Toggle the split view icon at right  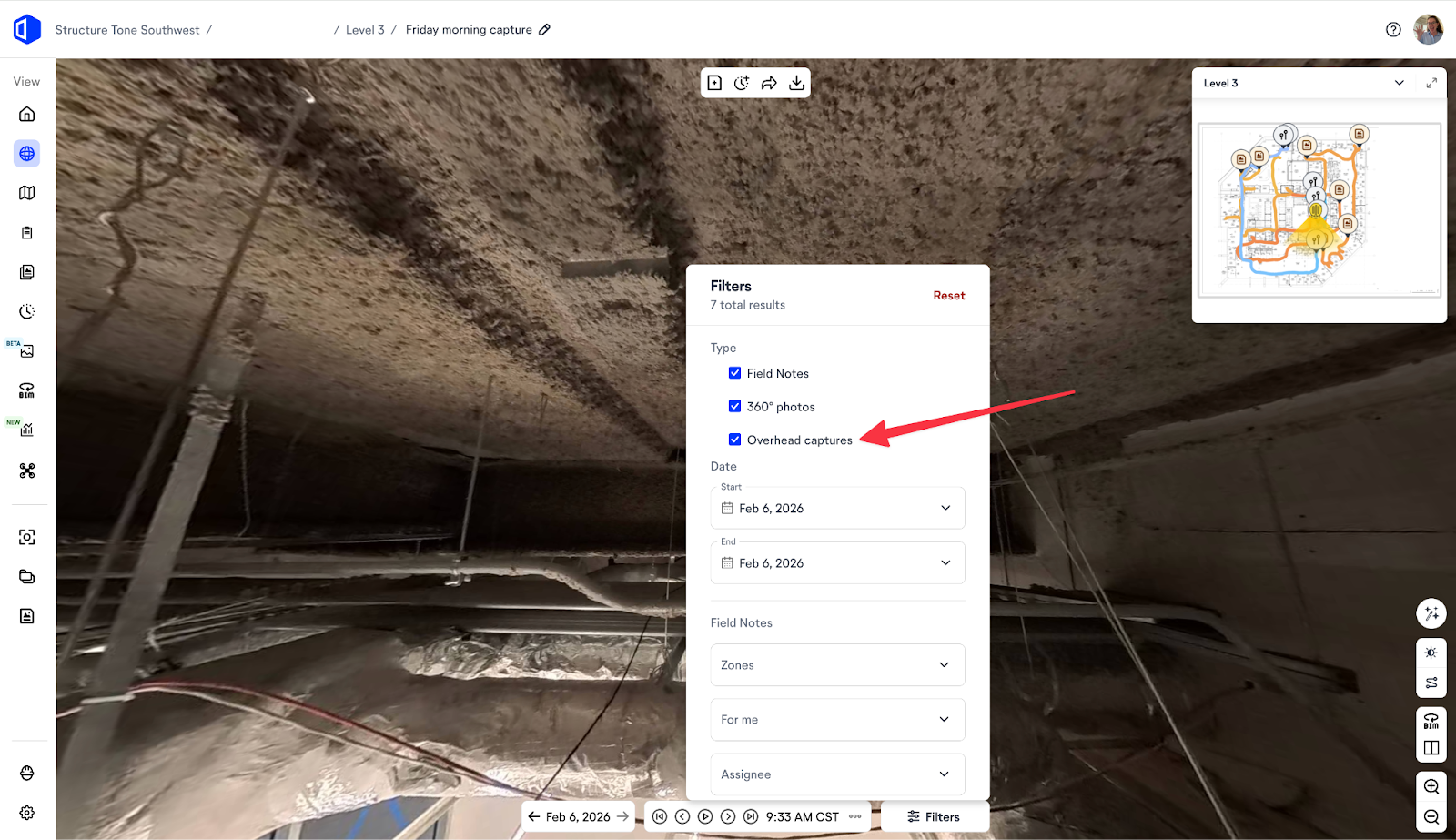point(1431,748)
